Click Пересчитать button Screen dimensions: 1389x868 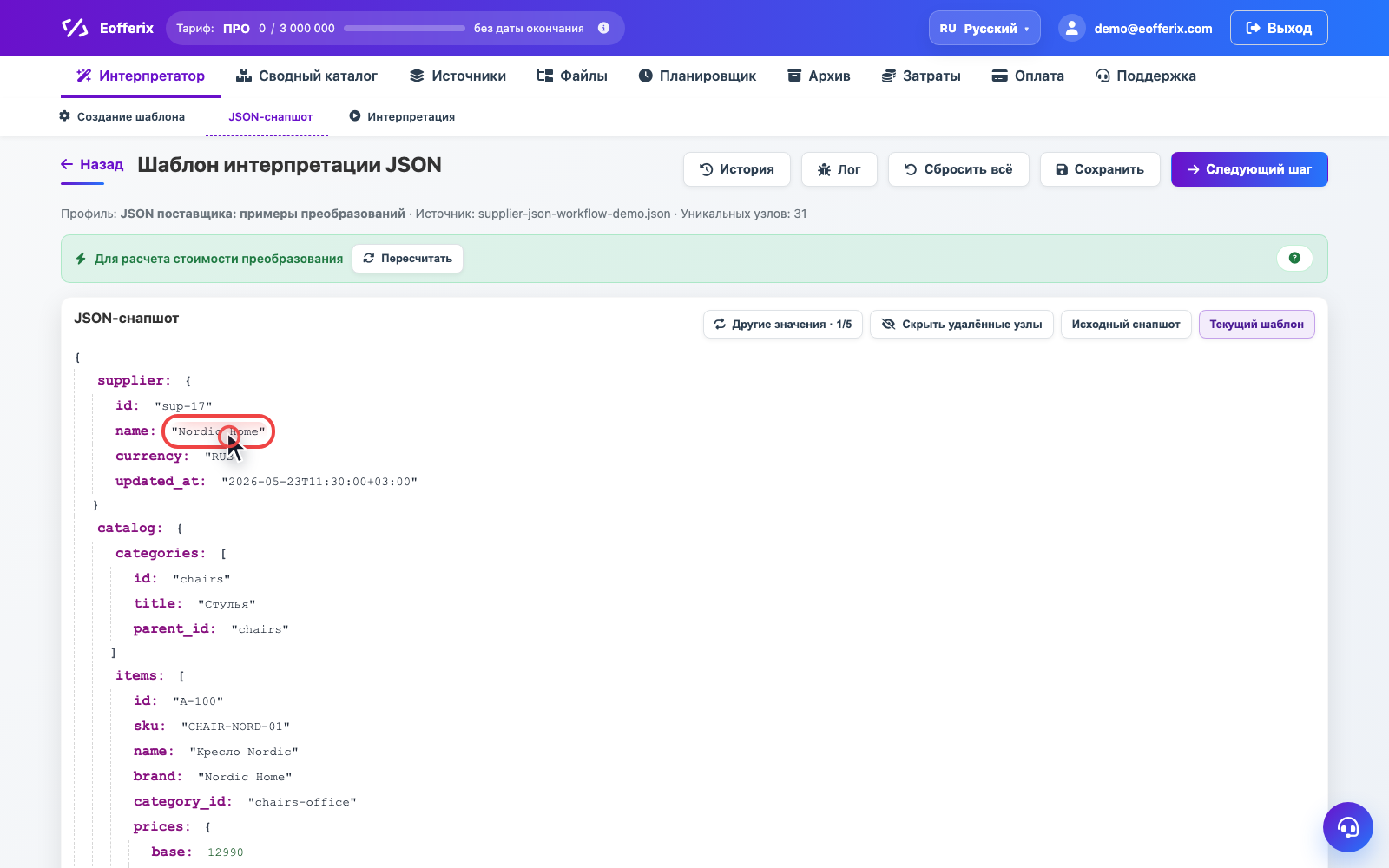(x=407, y=259)
